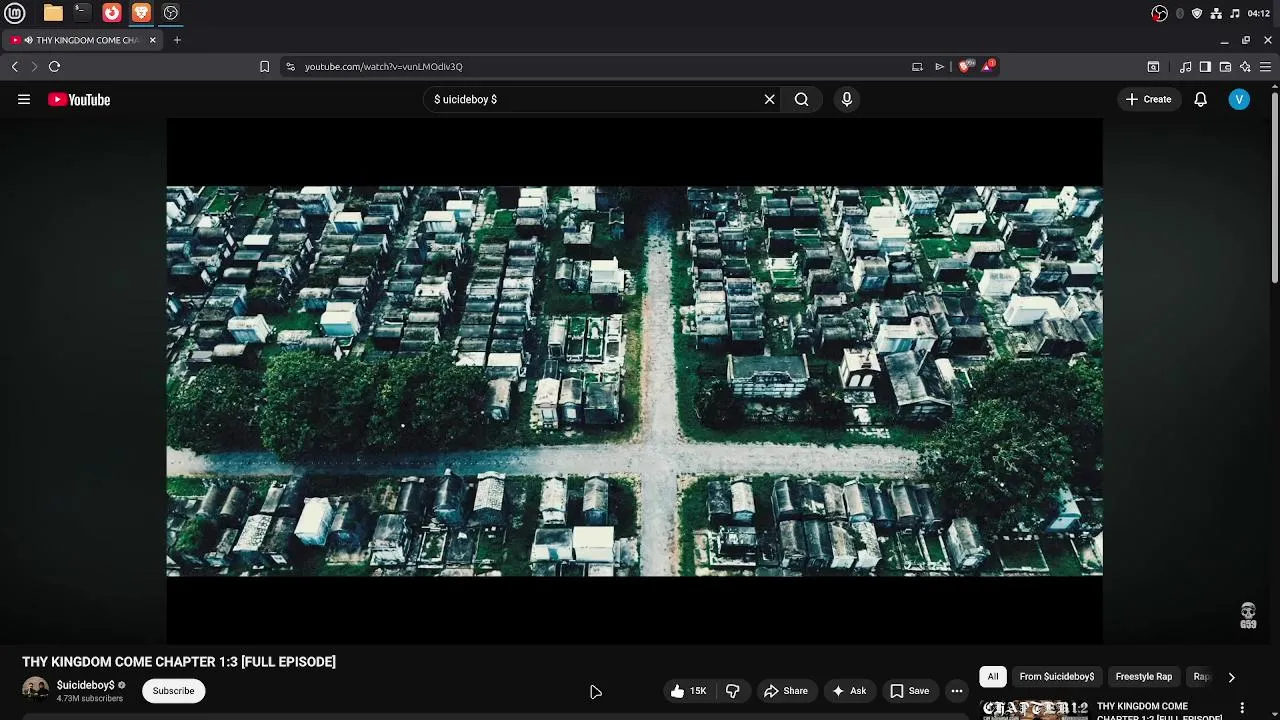Like the video (15K thumbs up)
This screenshot has height=720, width=1280.
coord(688,691)
